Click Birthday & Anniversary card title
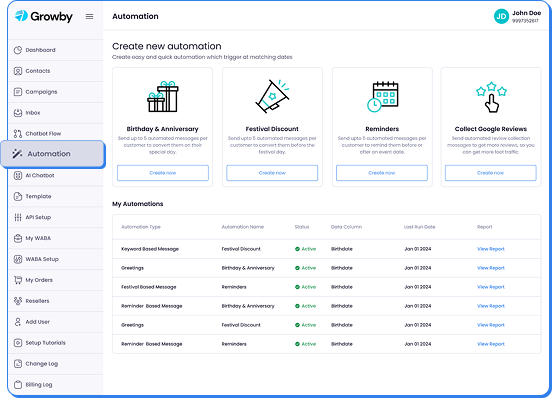This screenshot has width=552, height=398. tap(163, 129)
